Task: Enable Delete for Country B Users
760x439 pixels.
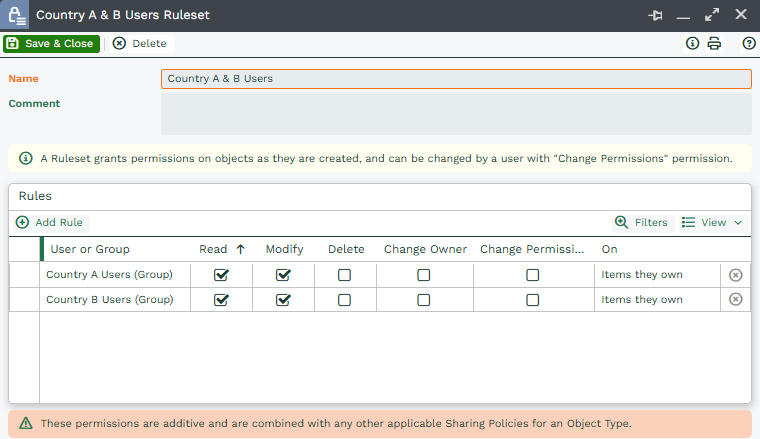Action: click(x=344, y=299)
